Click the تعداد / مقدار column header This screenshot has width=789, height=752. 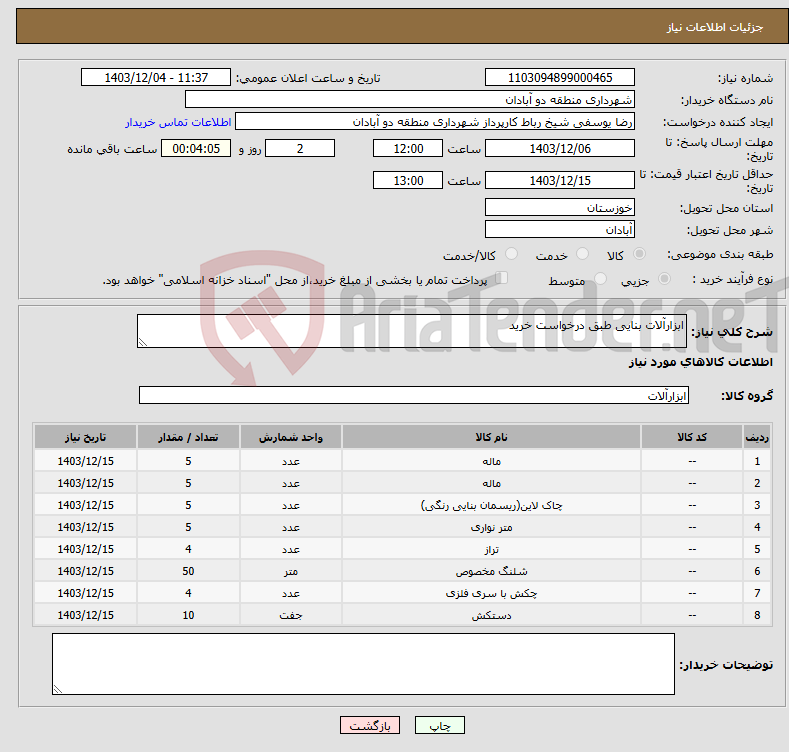pyautogui.click(x=188, y=437)
